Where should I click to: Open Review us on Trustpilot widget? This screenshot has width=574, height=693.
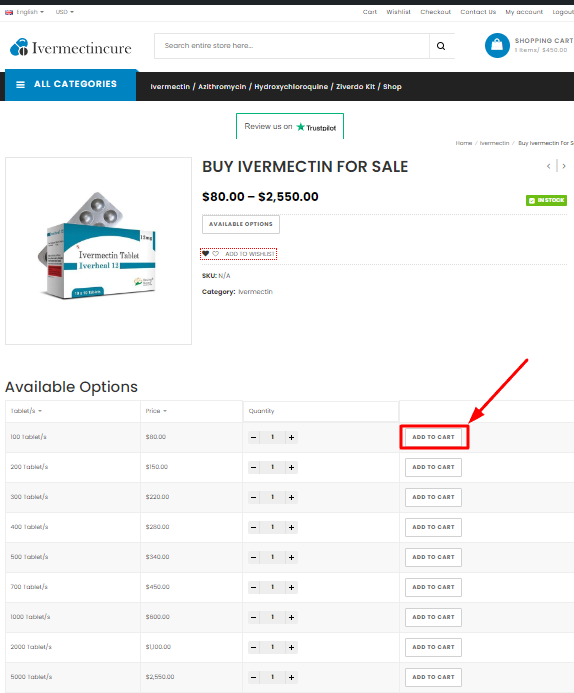[290, 127]
